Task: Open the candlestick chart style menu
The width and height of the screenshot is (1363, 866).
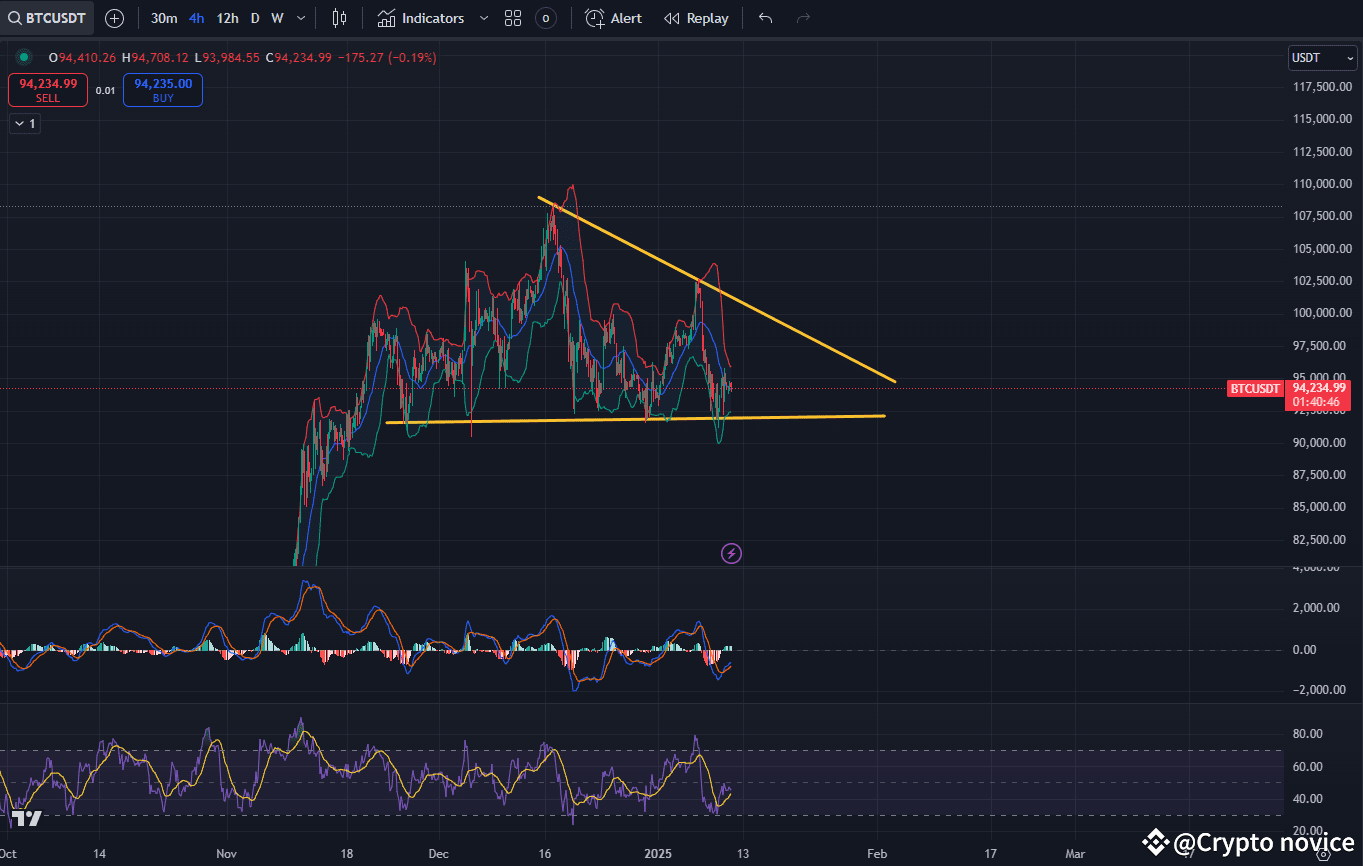Action: [339, 18]
